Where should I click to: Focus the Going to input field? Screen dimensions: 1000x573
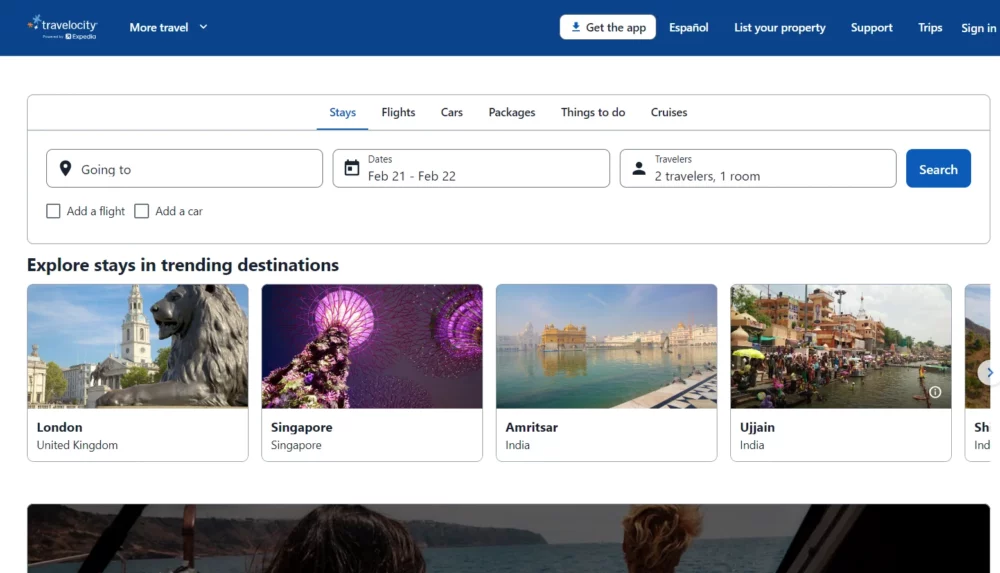(184, 168)
